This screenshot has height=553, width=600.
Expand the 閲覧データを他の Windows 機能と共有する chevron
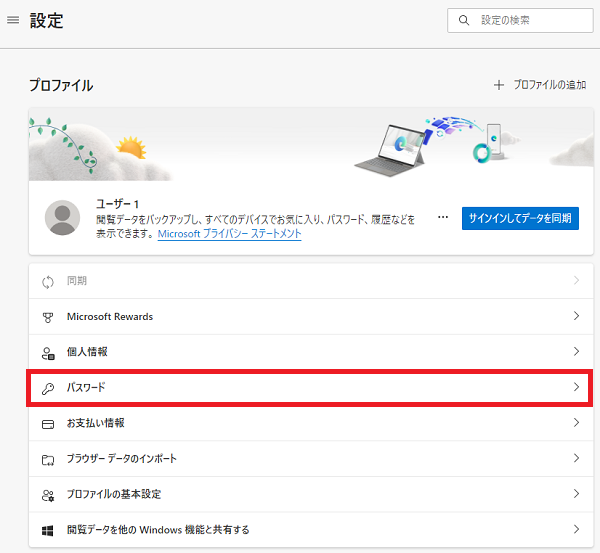tap(576, 529)
